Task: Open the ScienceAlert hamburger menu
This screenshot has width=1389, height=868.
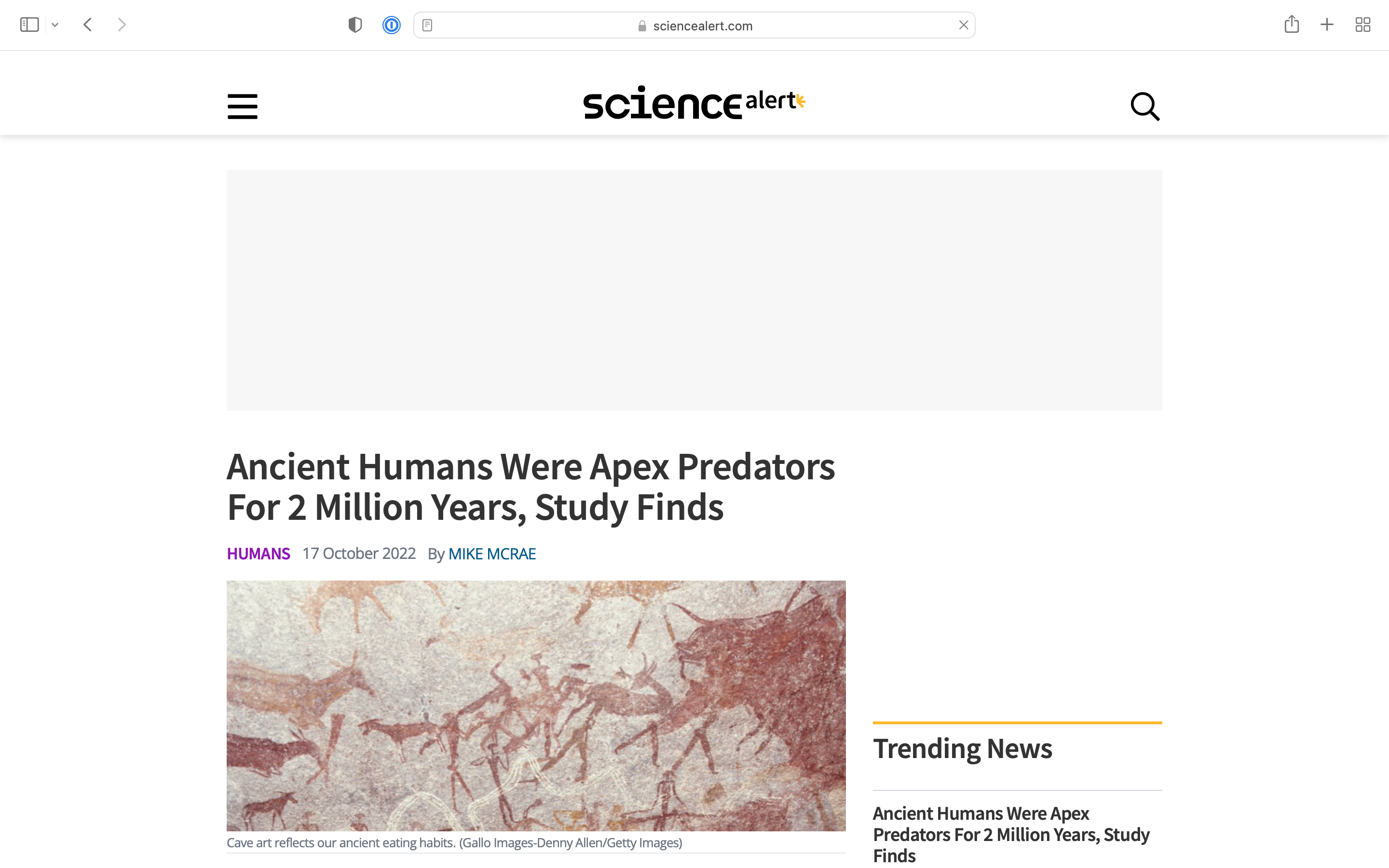Action: click(x=242, y=106)
